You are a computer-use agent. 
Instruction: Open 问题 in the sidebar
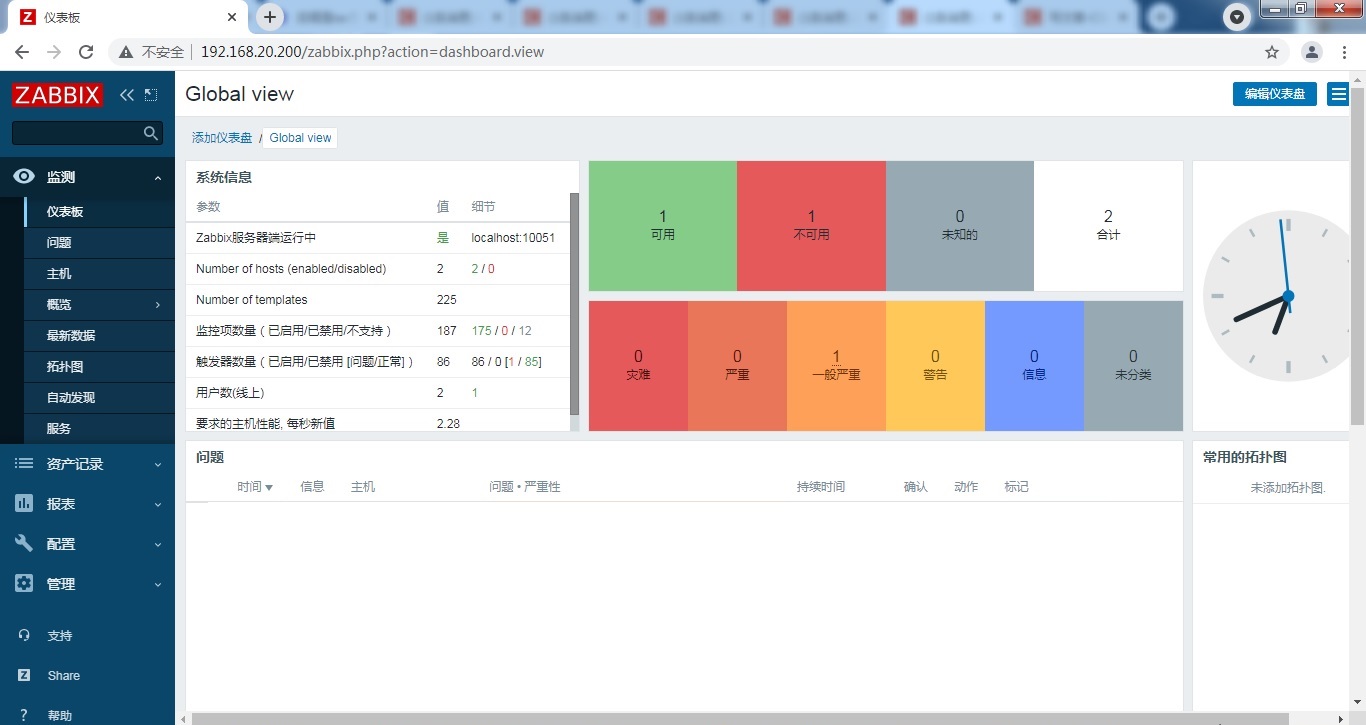point(99,243)
